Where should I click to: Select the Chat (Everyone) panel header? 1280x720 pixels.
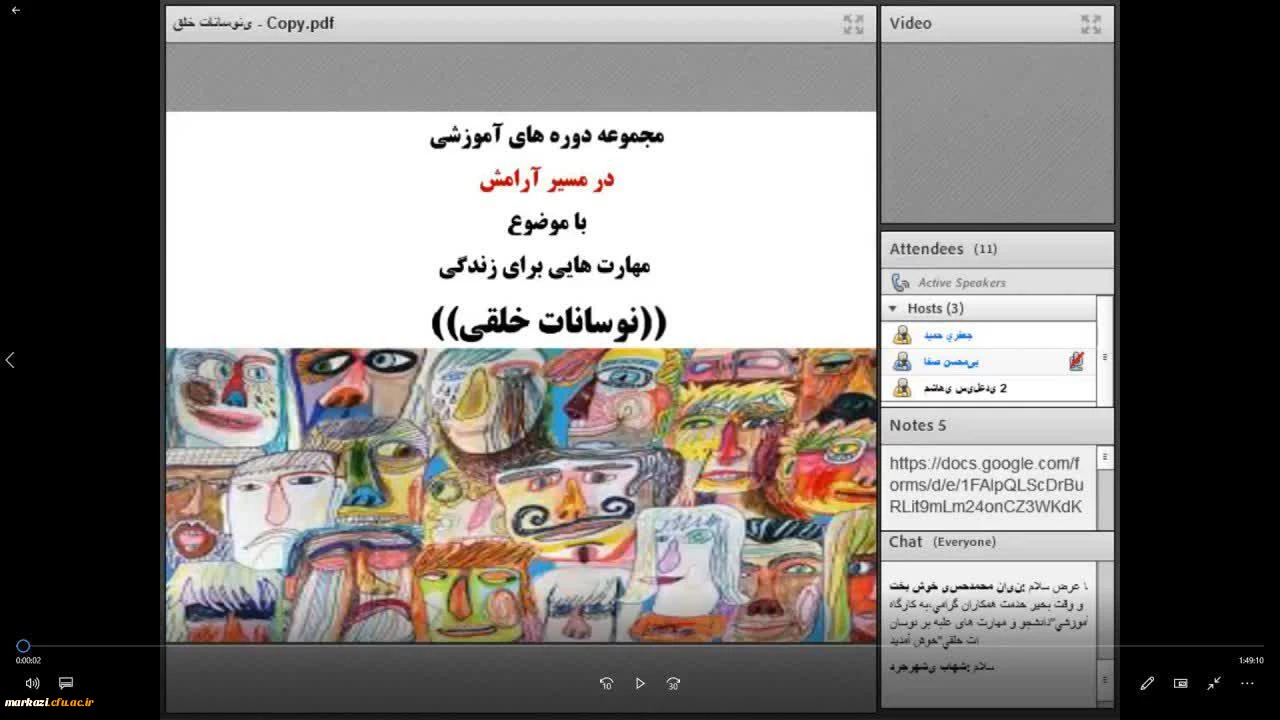(942, 542)
